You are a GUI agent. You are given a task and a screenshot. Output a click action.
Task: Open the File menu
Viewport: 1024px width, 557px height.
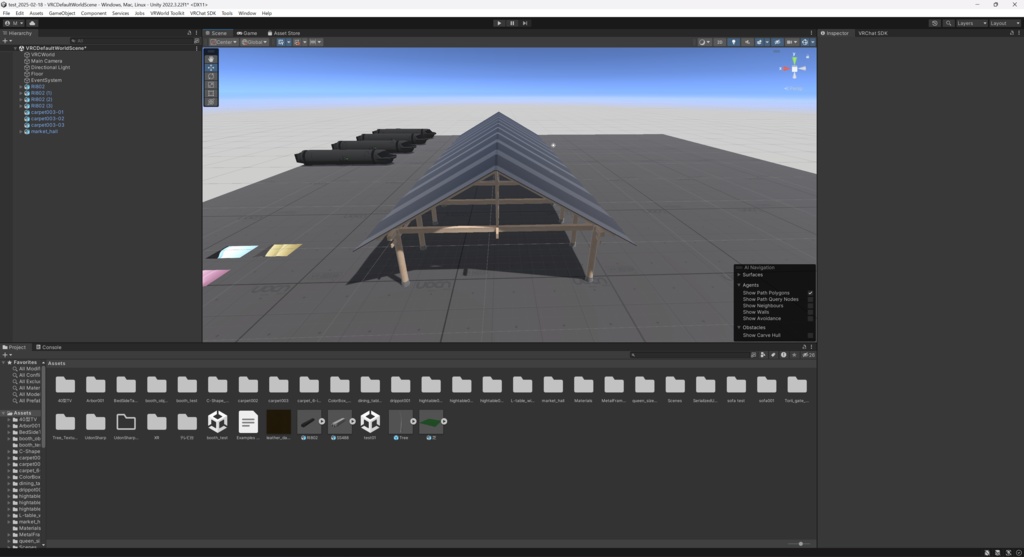[x=6, y=13]
